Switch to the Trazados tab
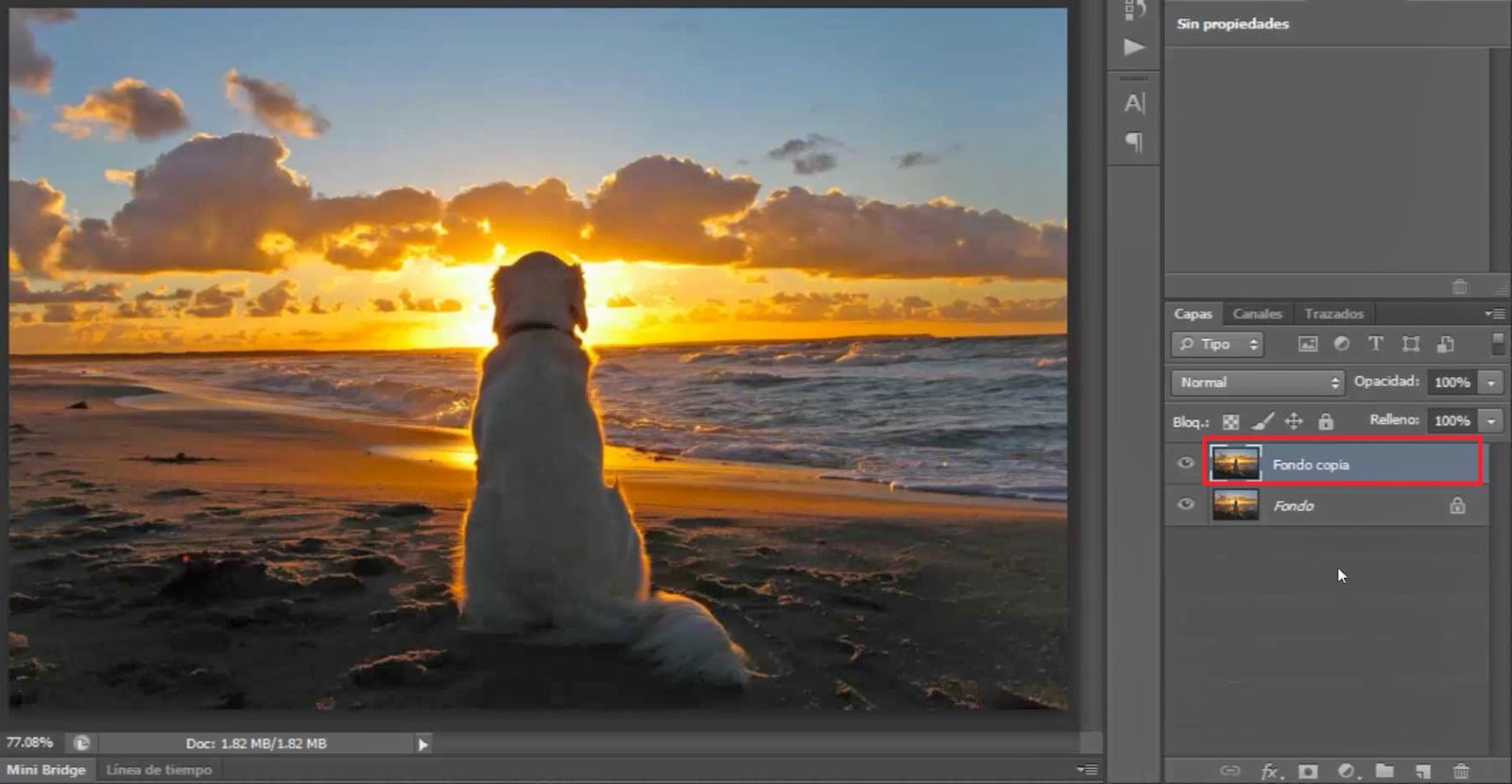Image resolution: width=1512 pixels, height=784 pixels. pos(1333,314)
